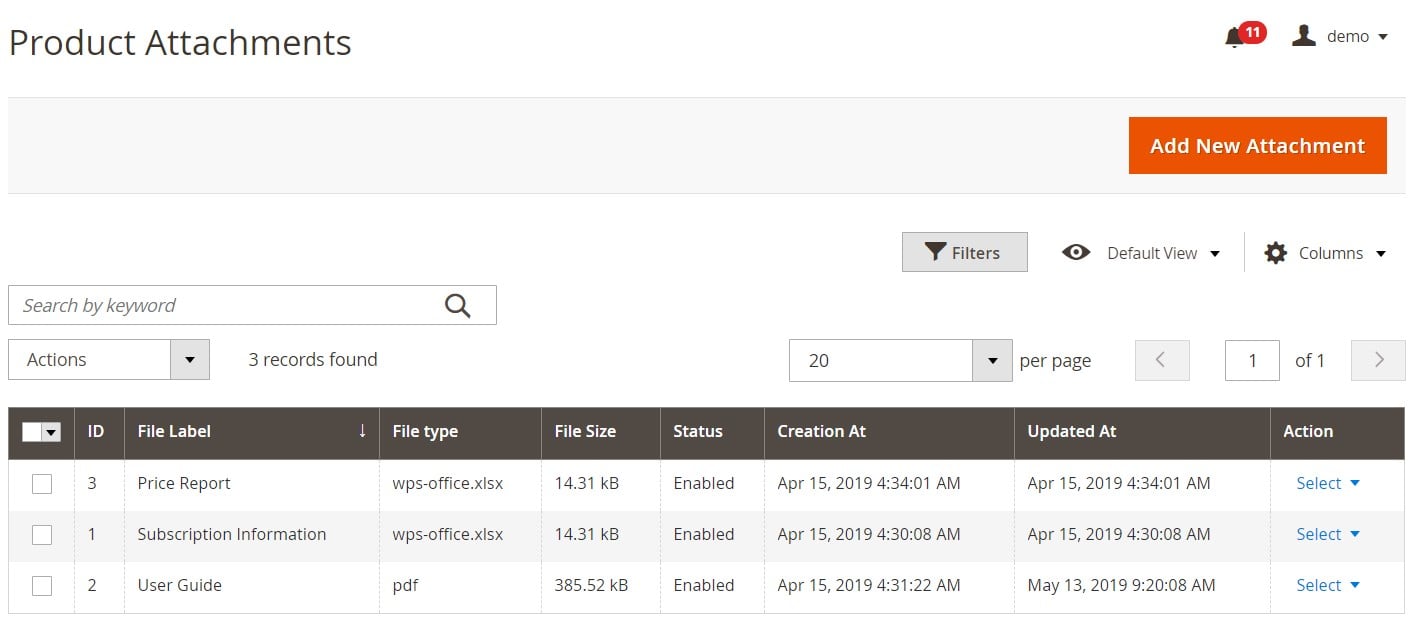Click the Enabled status for User Guide

point(704,585)
